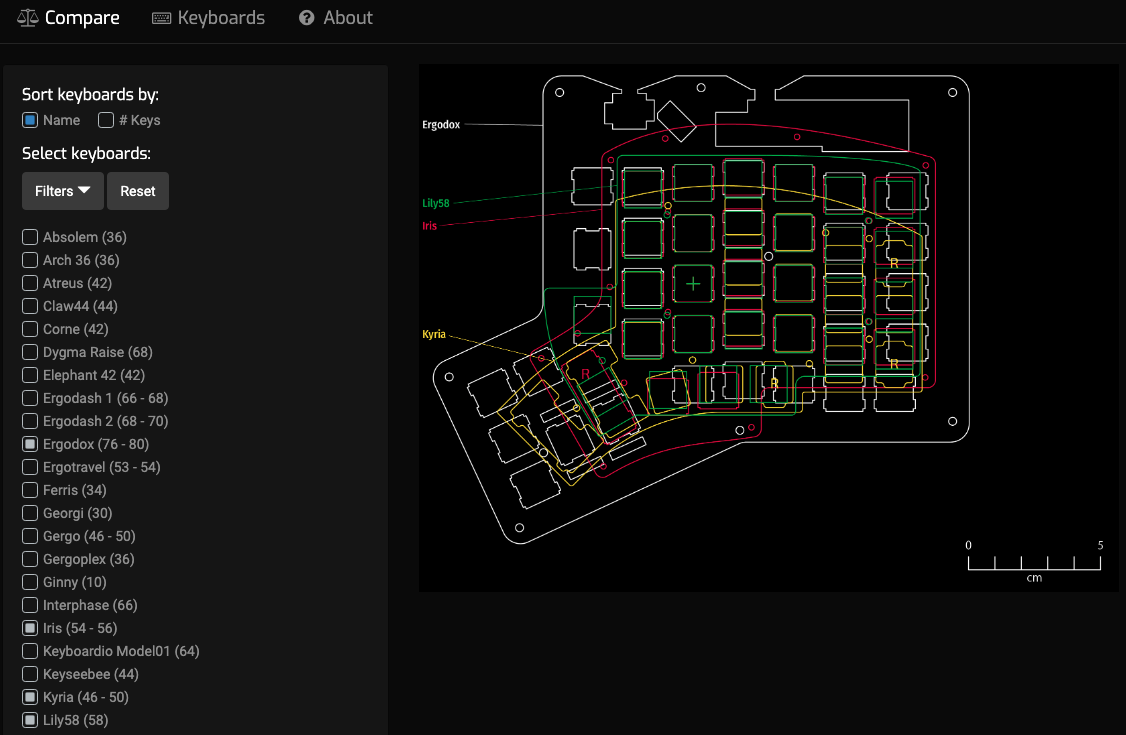The width and height of the screenshot is (1126, 735).
Task: Enable the Arch 36 (36) checkbox
Action: pyautogui.click(x=30, y=260)
